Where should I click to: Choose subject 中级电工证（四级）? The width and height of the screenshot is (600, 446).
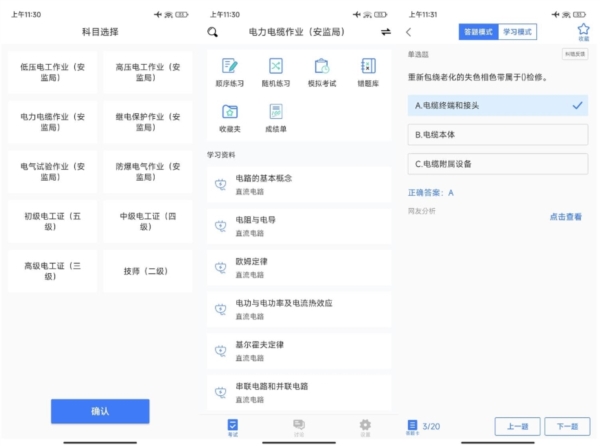[x=148, y=221]
